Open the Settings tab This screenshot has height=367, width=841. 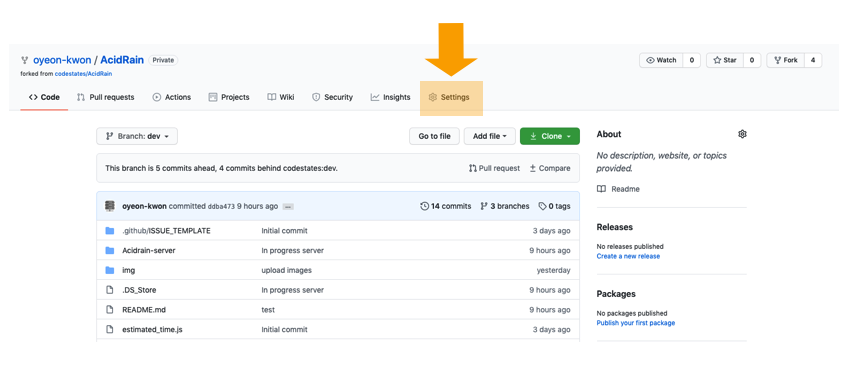pos(449,97)
